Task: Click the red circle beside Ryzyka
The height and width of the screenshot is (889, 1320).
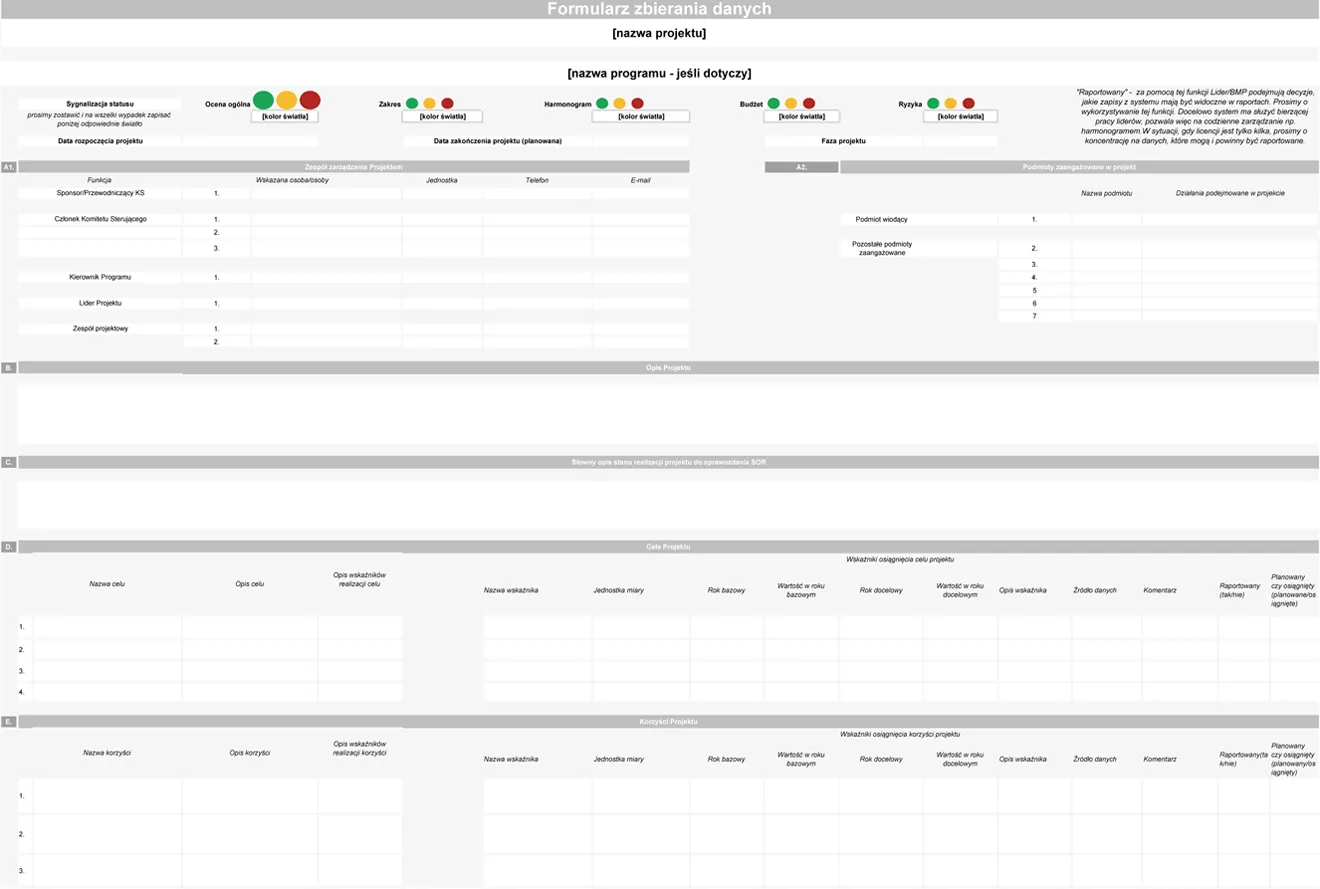Action: tap(968, 103)
